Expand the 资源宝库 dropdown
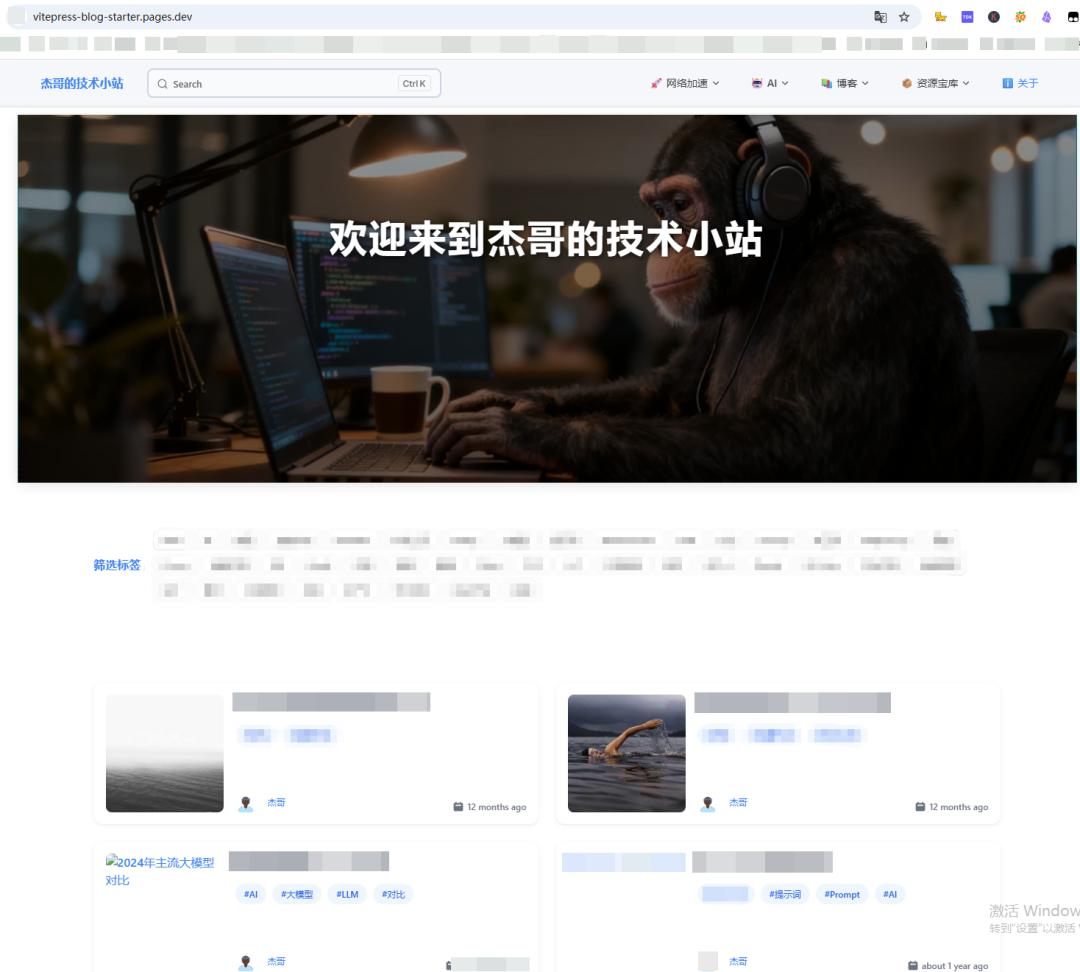Viewport: 1080px width, 972px height. [x=935, y=83]
